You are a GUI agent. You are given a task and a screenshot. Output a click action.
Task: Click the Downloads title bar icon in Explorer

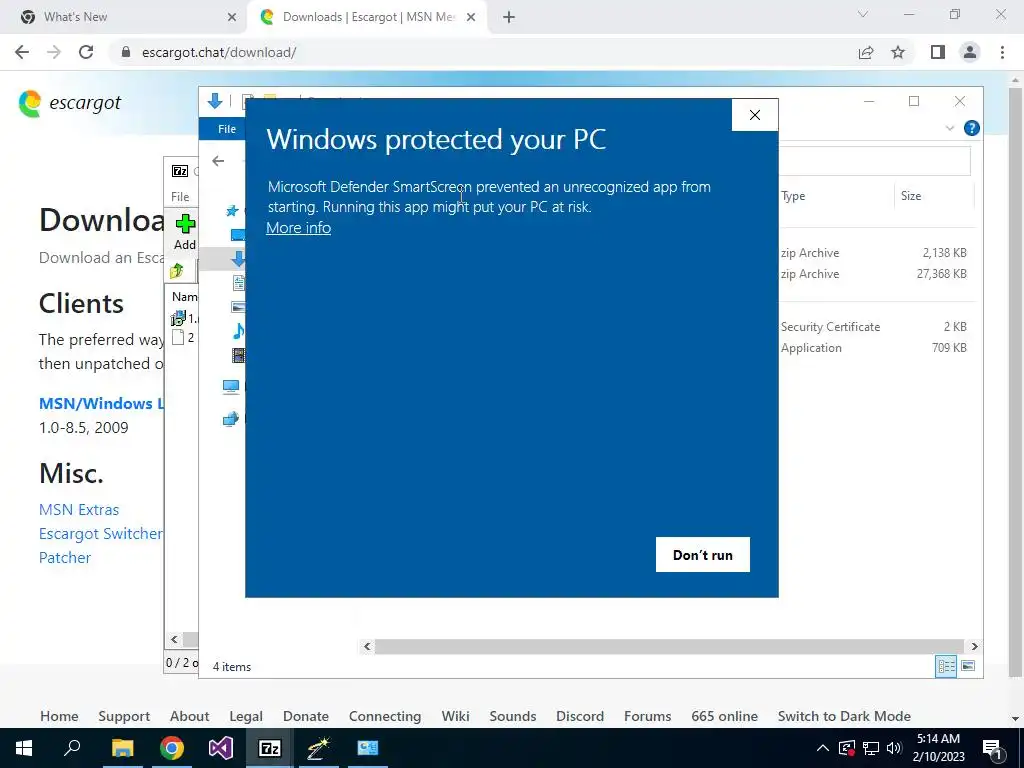215,101
